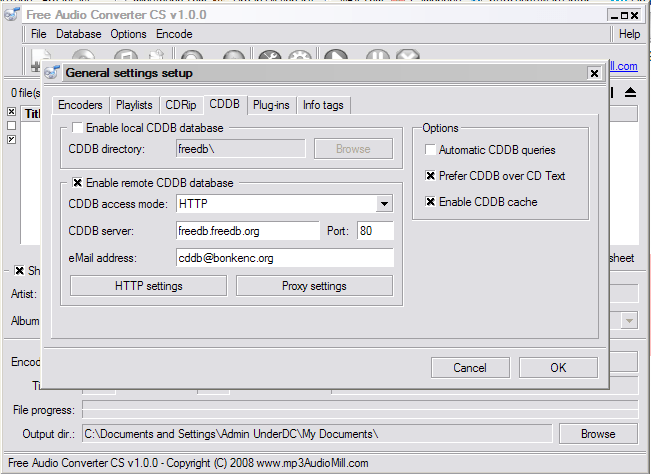Select the CDDB tab

coord(225,104)
